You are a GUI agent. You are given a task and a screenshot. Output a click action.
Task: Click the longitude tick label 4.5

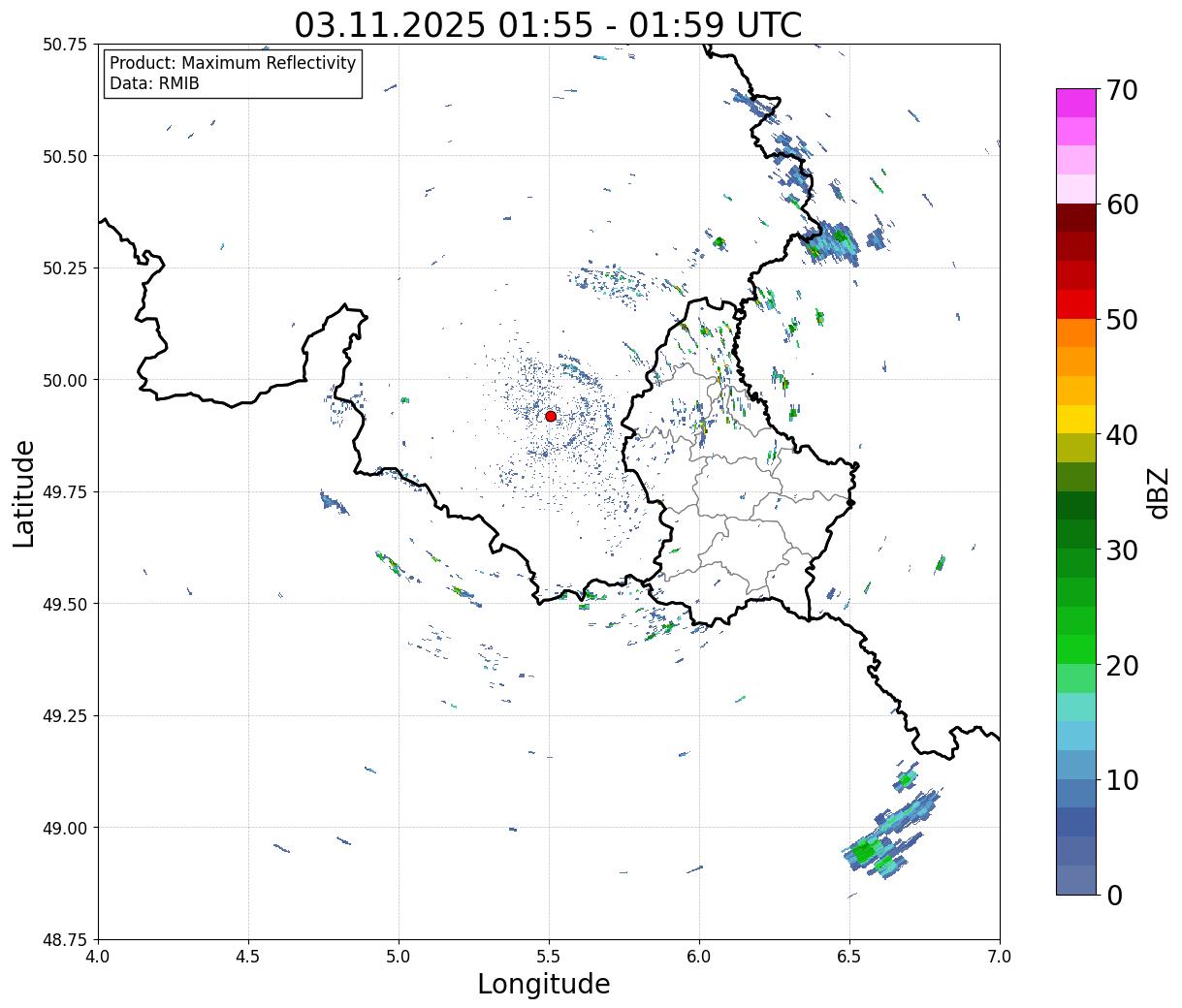click(x=248, y=957)
